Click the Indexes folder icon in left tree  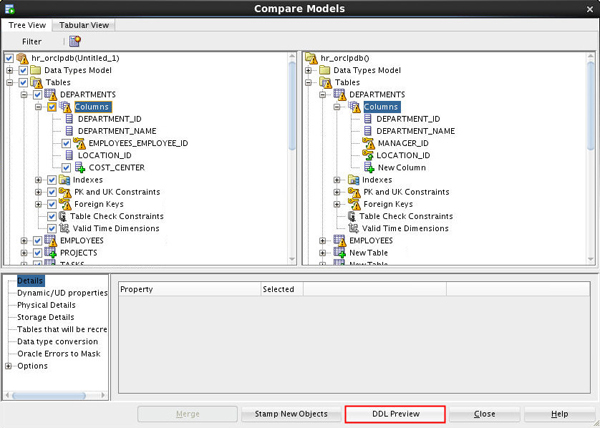coord(64,180)
